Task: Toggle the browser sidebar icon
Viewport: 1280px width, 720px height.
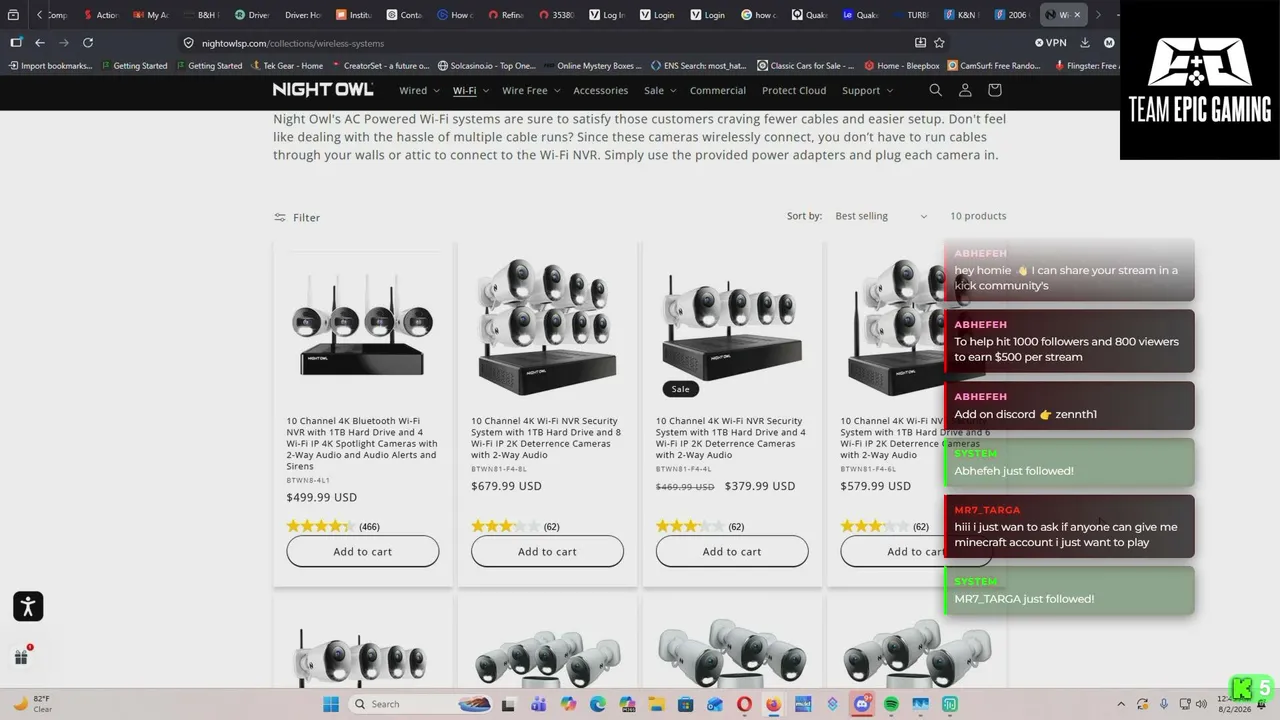Action: [16, 43]
